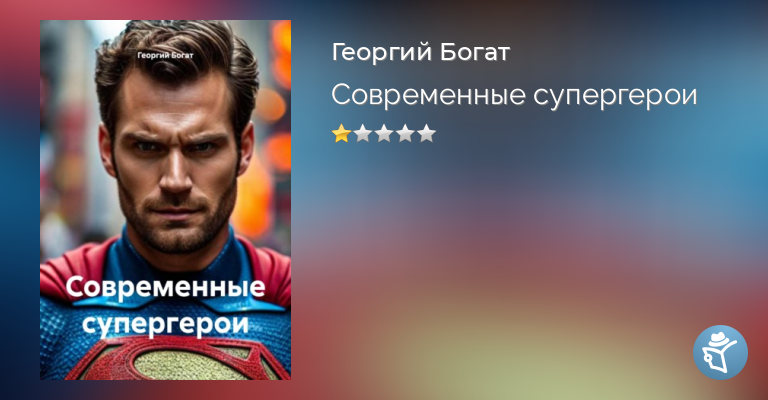
Task: Rate the book four stars
Action: point(405,133)
